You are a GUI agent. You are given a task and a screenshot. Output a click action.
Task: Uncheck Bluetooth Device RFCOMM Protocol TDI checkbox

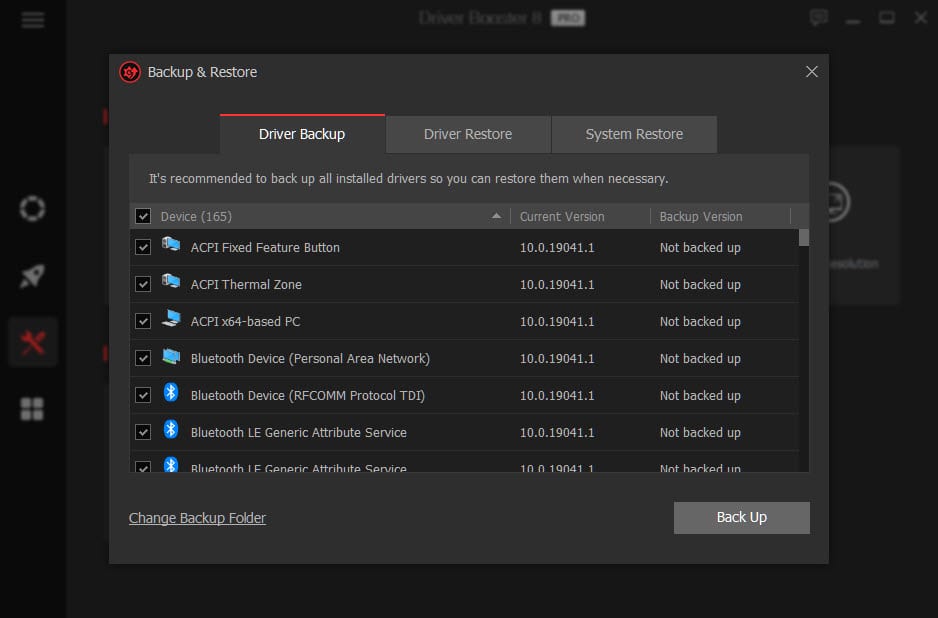click(x=143, y=395)
